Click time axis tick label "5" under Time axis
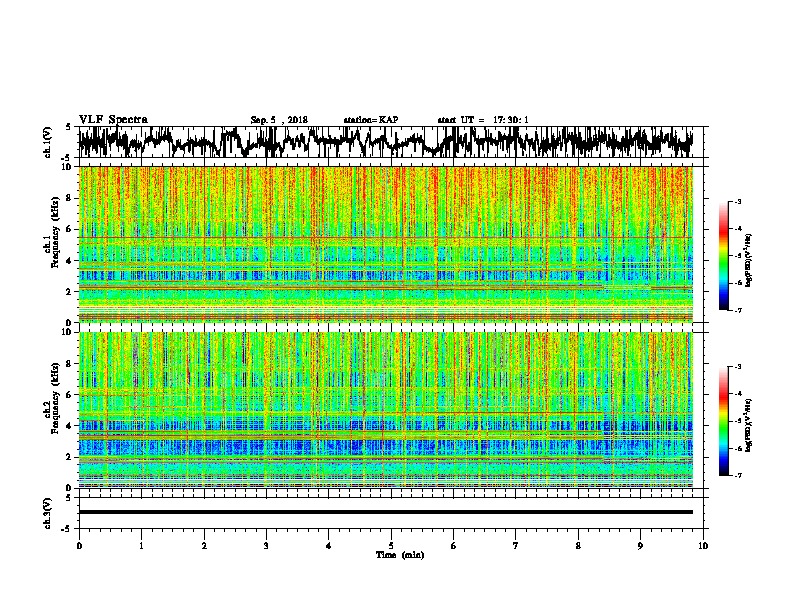This screenshot has width=792, height=612. [391, 546]
